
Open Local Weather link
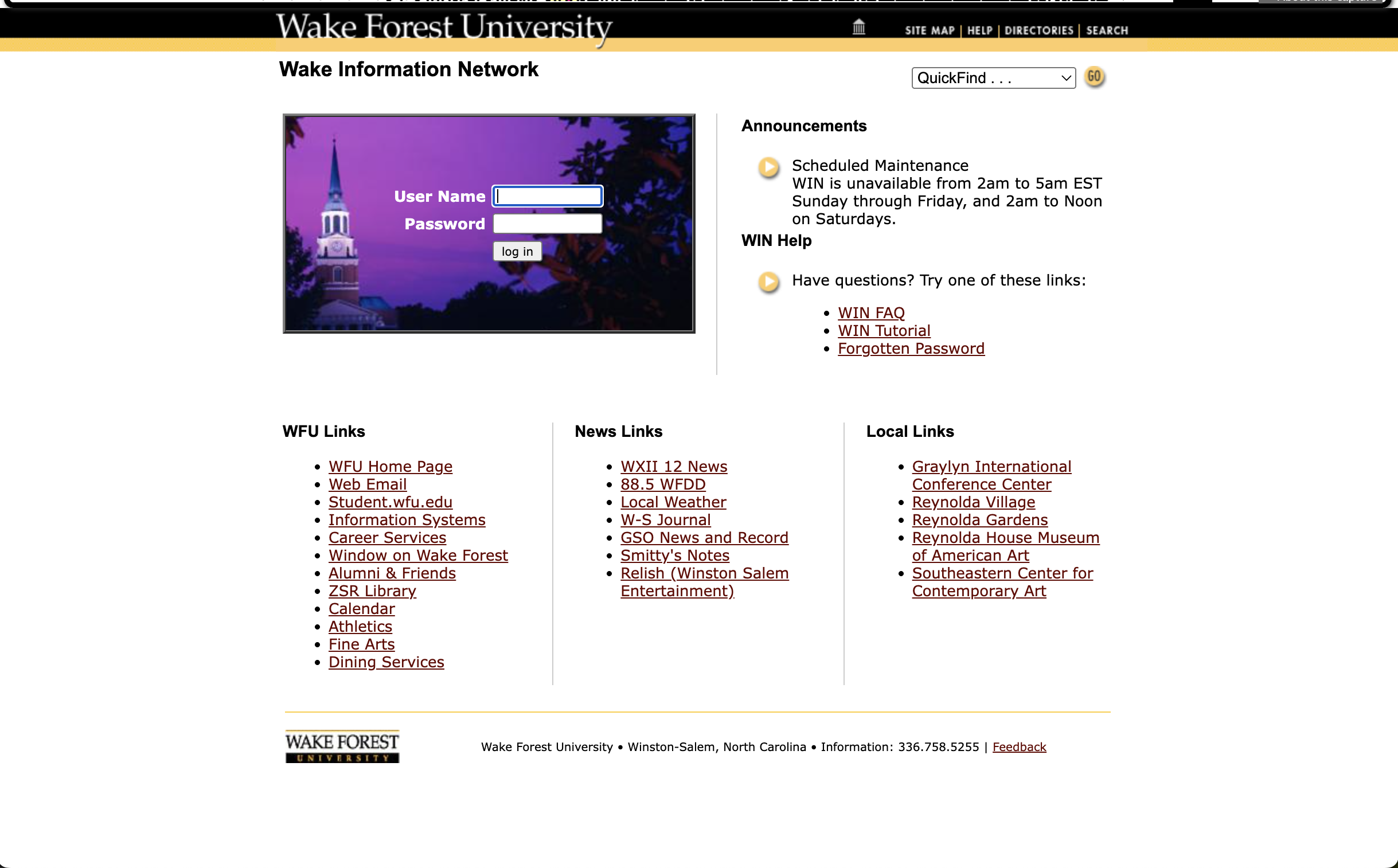673,502
